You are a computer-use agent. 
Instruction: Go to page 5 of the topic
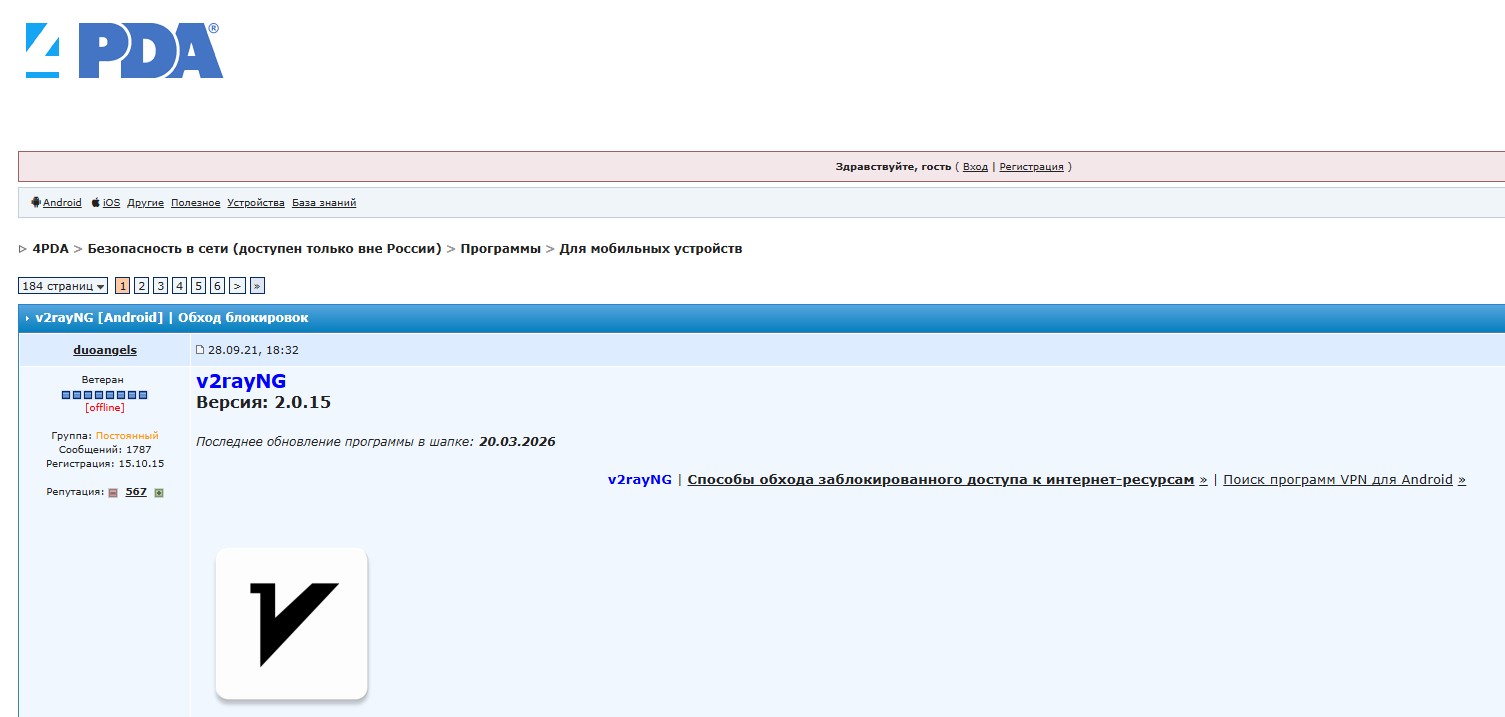(198, 286)
